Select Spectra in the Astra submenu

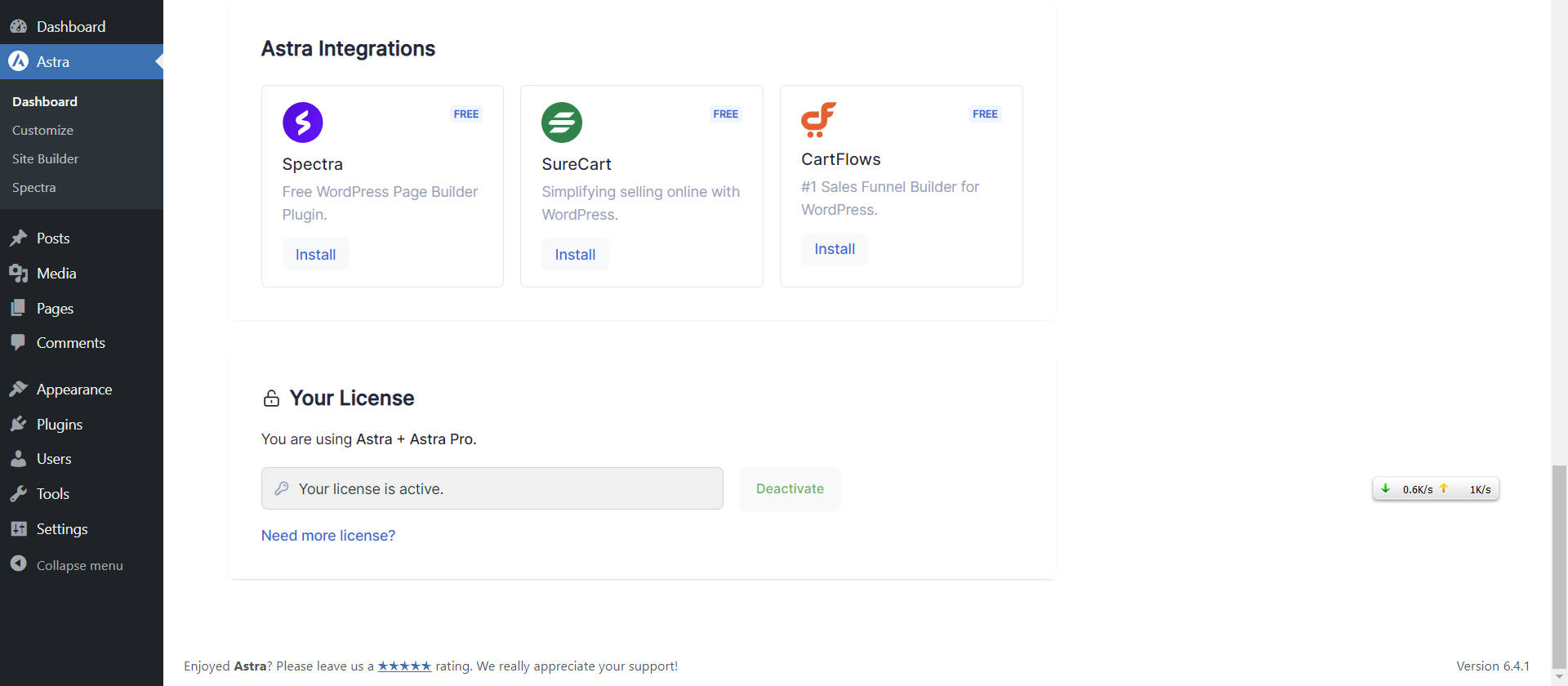34,188
